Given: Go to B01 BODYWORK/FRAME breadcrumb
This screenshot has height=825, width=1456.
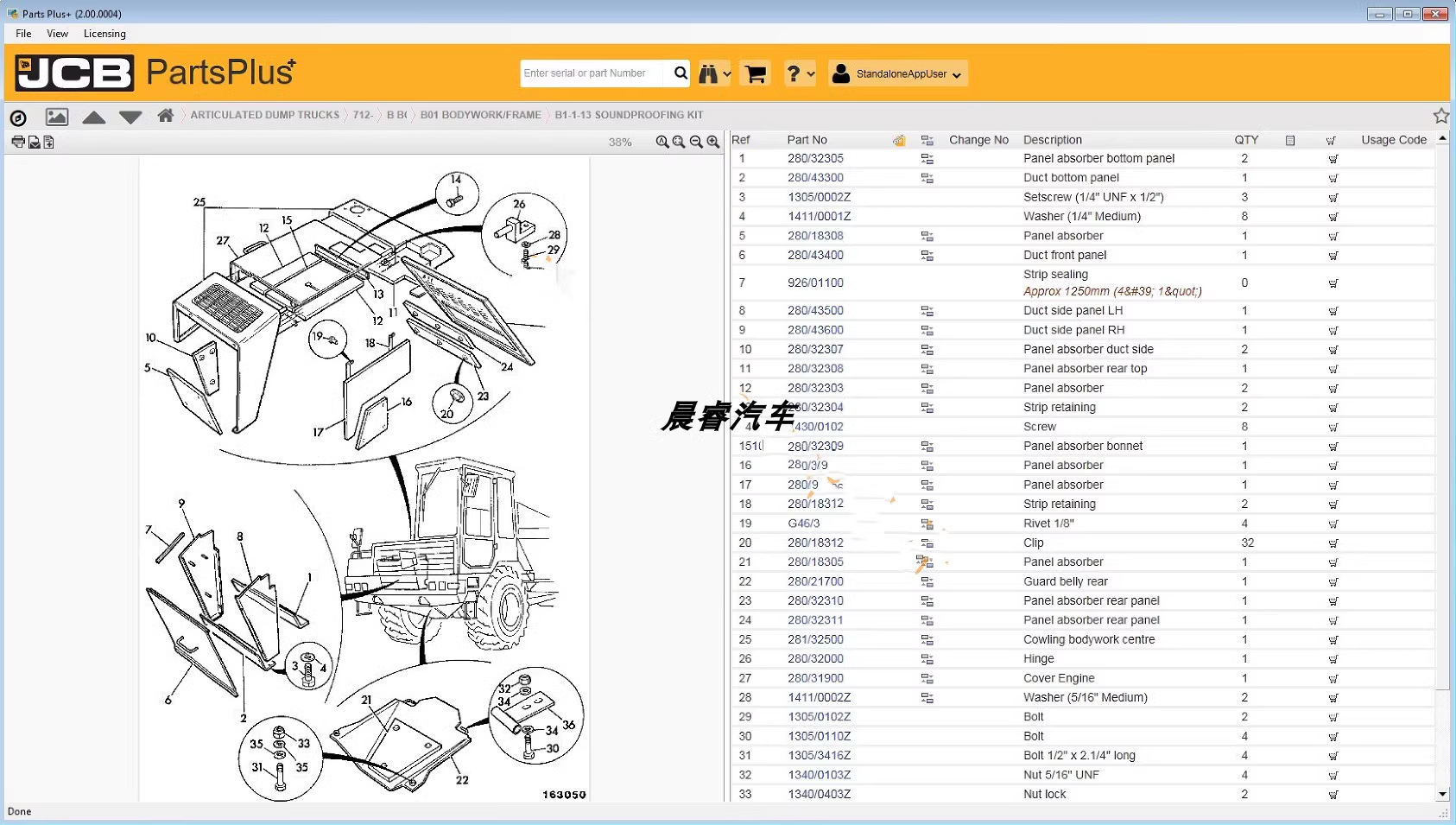Looking at the screenshot, I should (480, 115).
